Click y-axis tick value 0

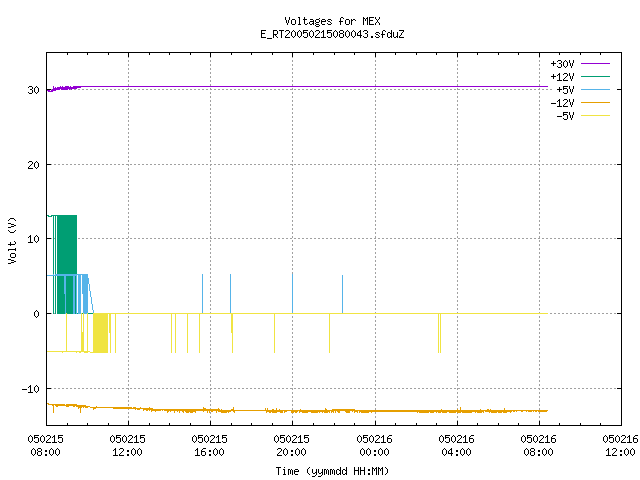coord(37,314)
